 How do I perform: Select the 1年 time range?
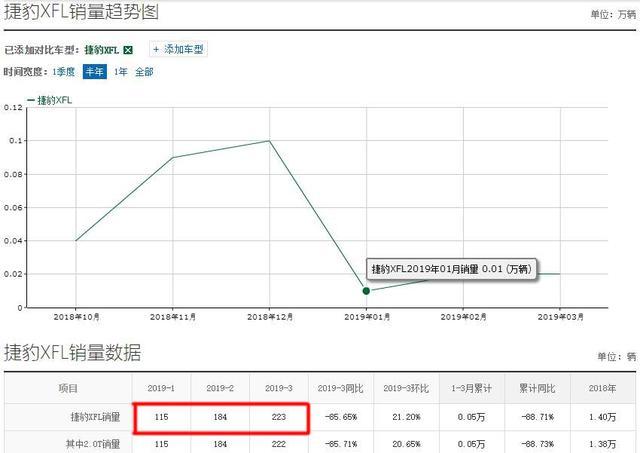point(120,72)
